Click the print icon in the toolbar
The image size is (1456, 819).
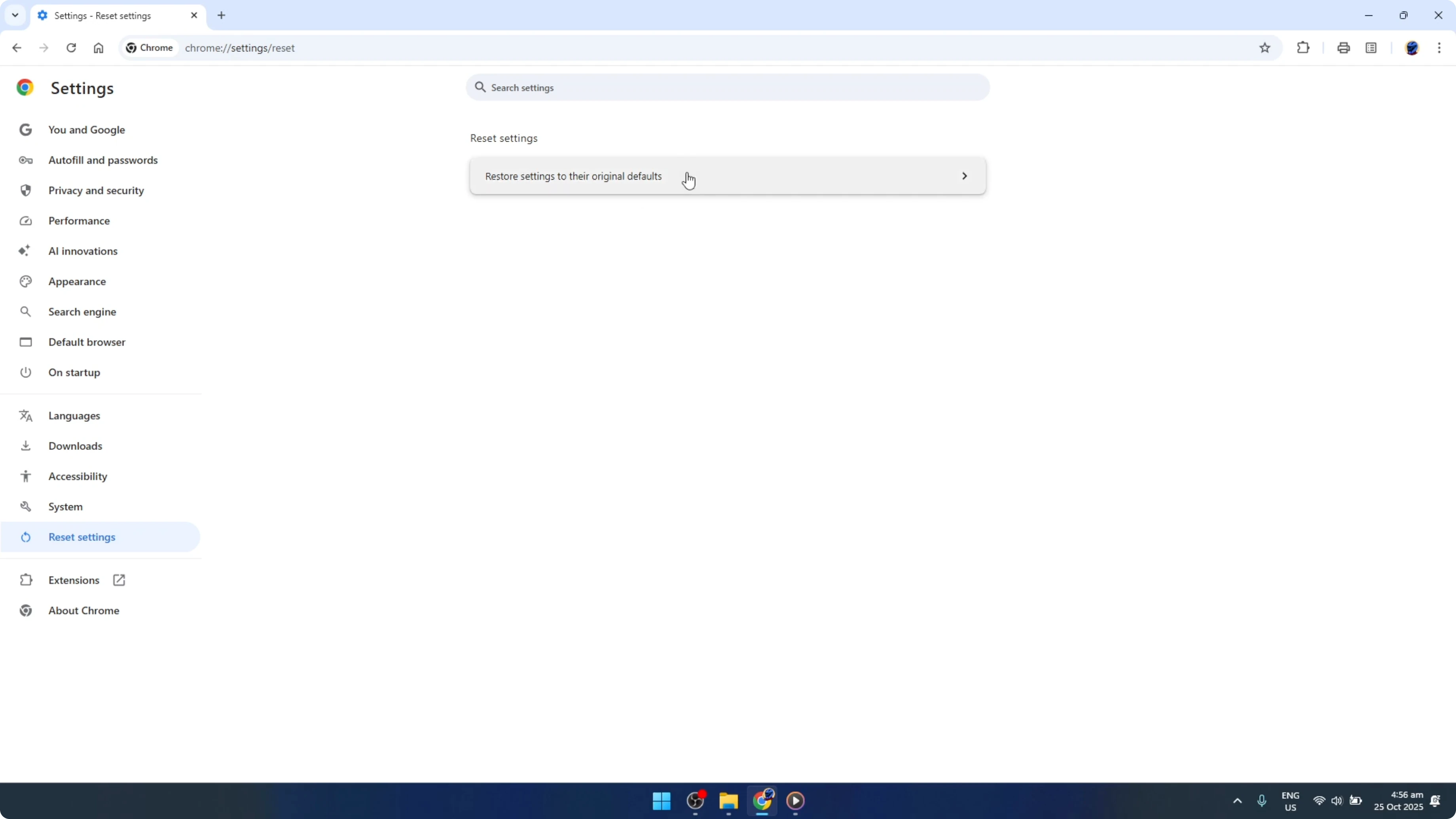coord(1344,47)
